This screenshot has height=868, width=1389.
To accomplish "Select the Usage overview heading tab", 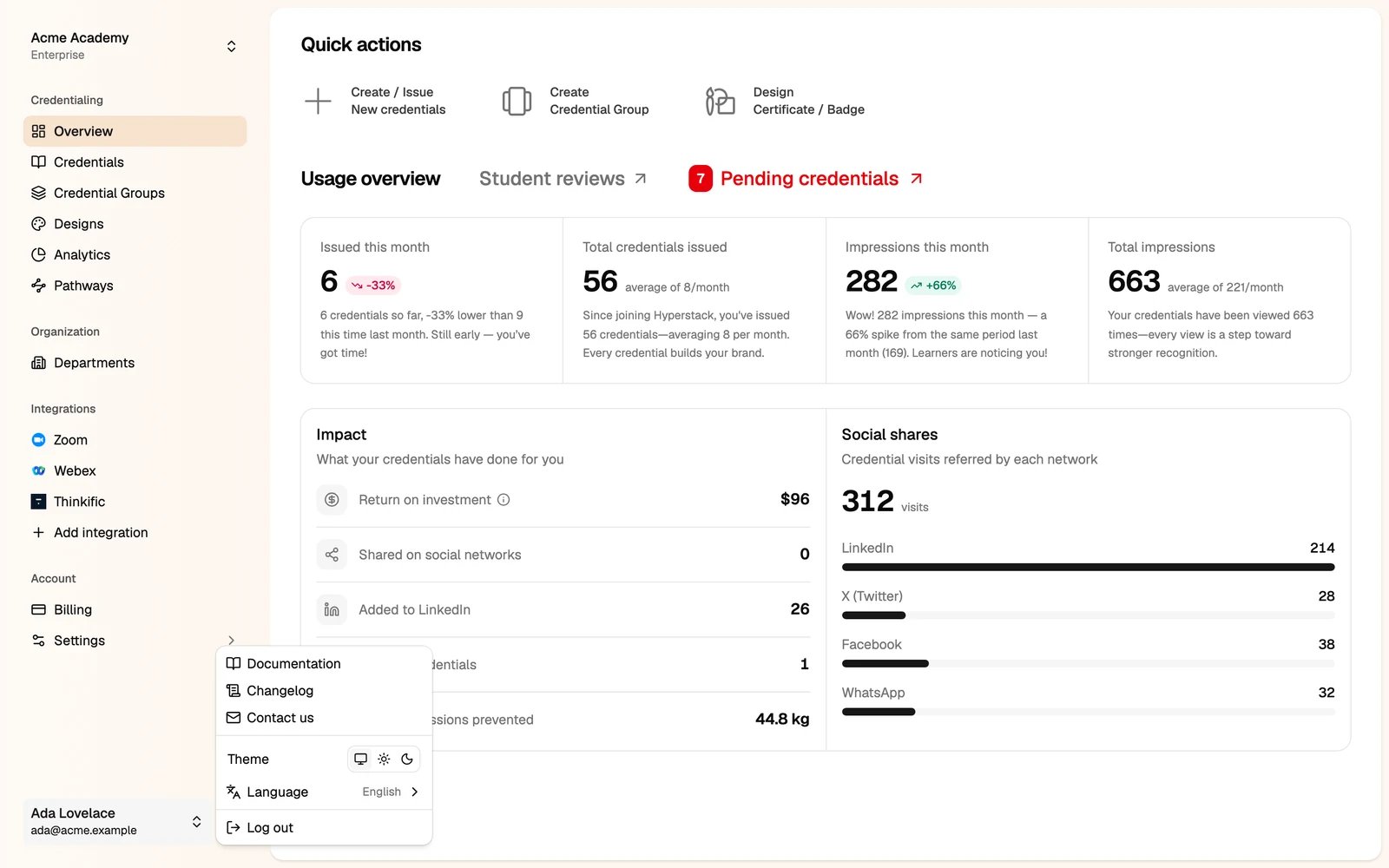I will pyautogui.click(x=371, y=179).
